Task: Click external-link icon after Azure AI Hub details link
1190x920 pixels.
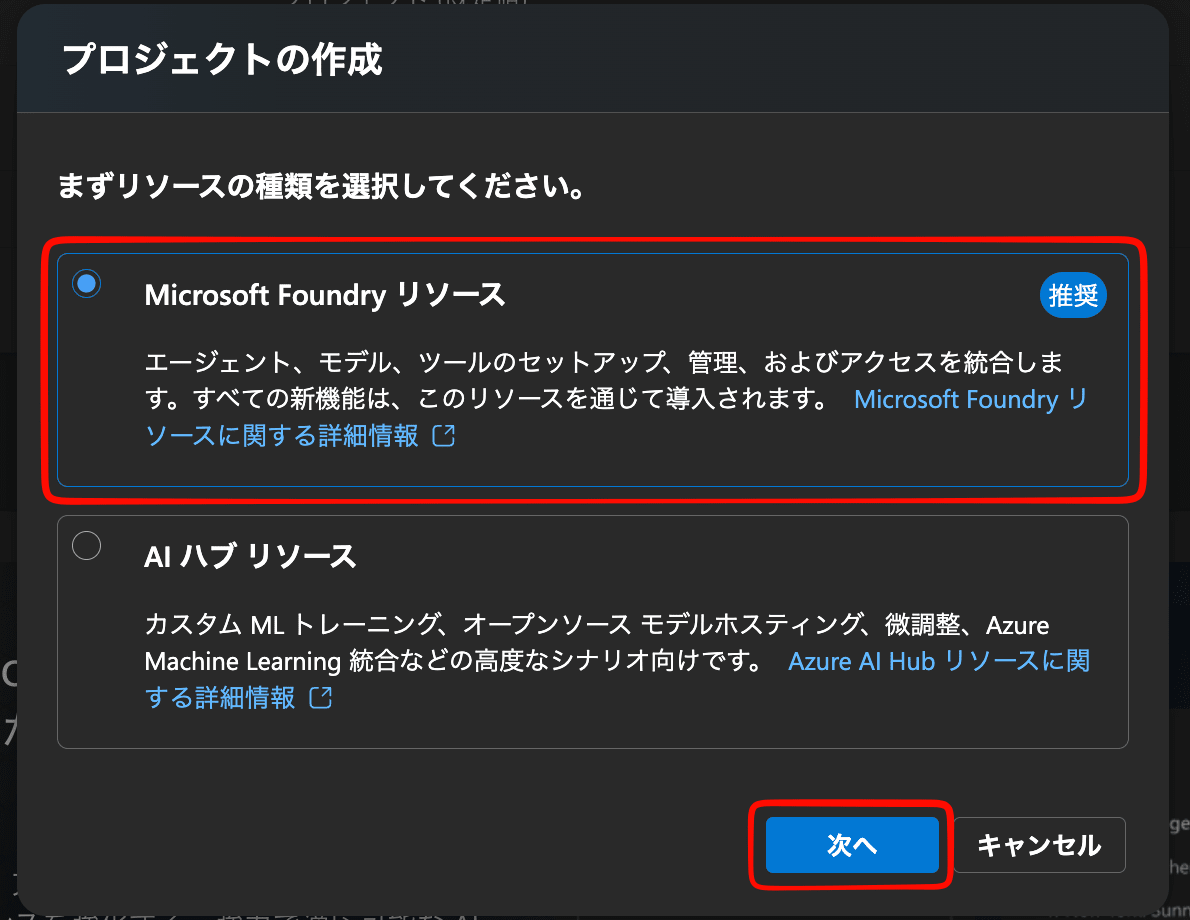Action: 321,698
